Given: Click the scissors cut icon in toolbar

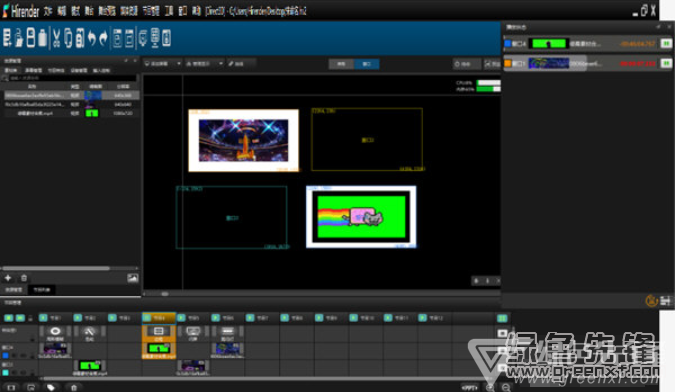Looking at the screenshot, I should tap(56, 38).
